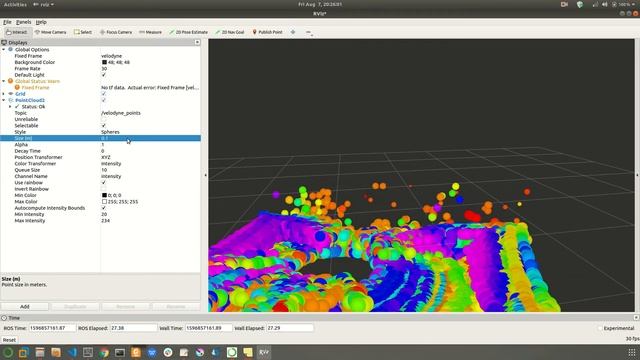This screenshot has height=360, width=640.
Task: Click the PointCloud2 display icon
Action: point(11,100)
